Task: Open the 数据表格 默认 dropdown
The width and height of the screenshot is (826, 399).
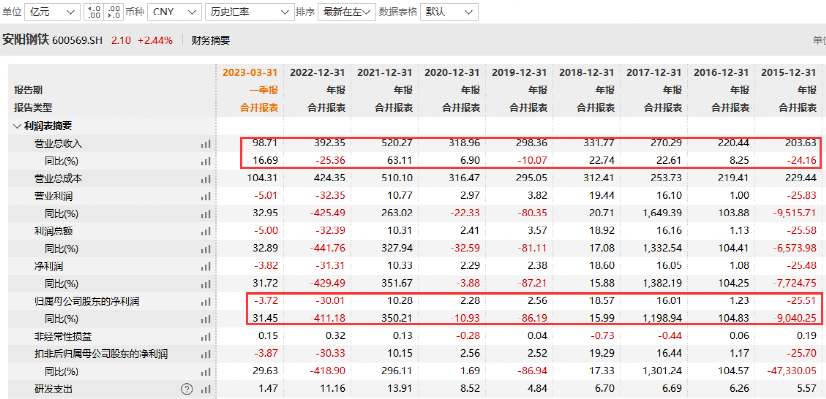Action: [449, 12]
